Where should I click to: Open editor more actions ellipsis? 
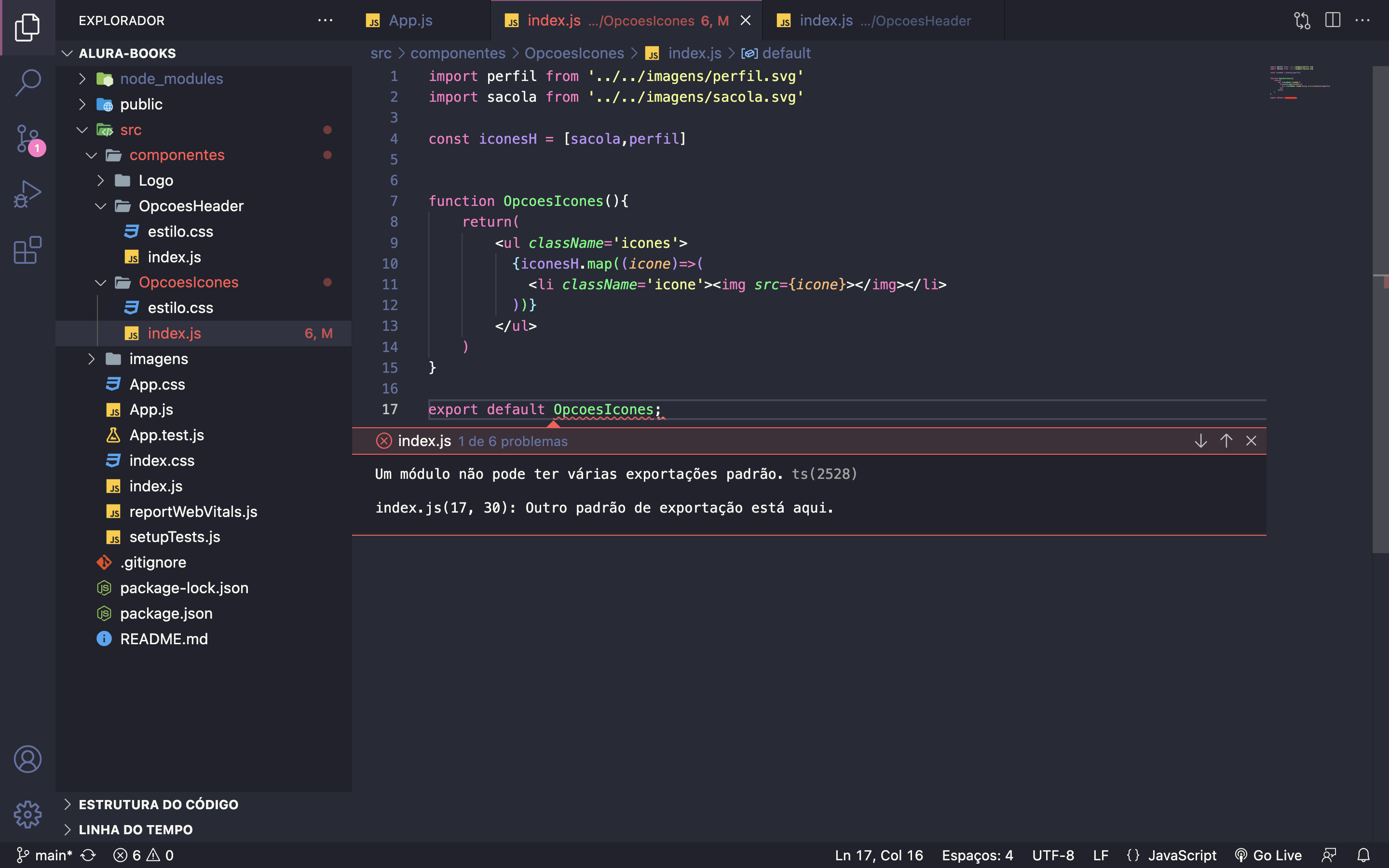1362,21
